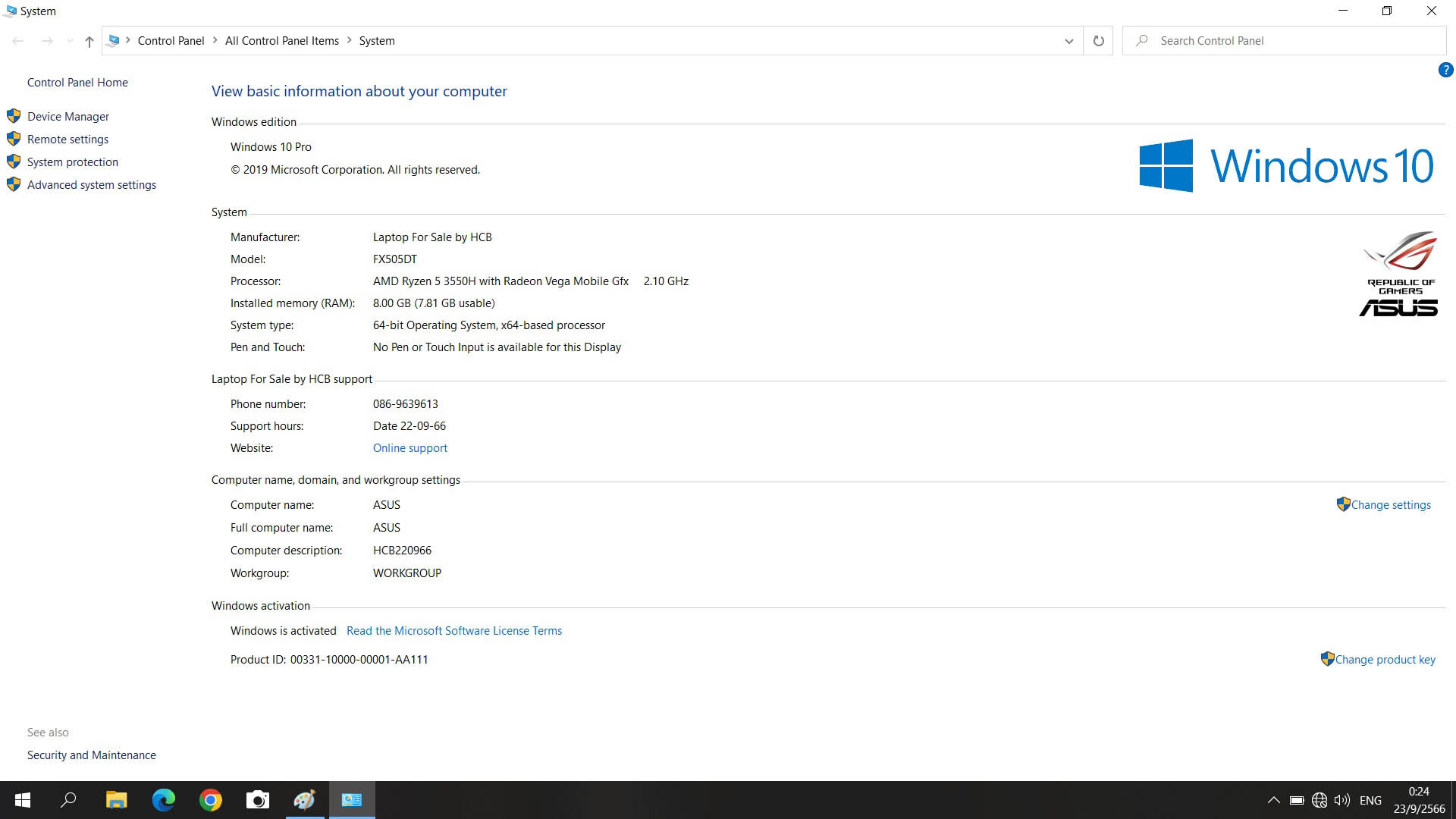This screenshot has height=819, width=1456.
Task: Select phone number 086-9639613
Action: (x=406, y=403)
